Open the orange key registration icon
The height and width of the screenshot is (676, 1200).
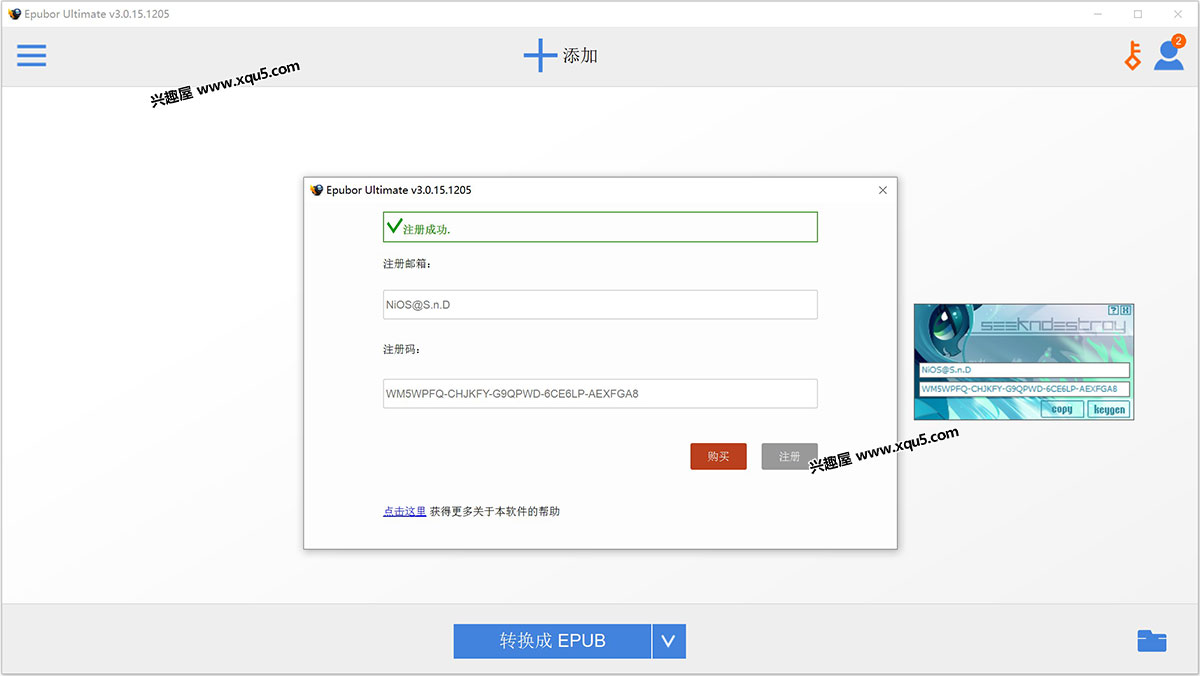tap(1132, 56)
